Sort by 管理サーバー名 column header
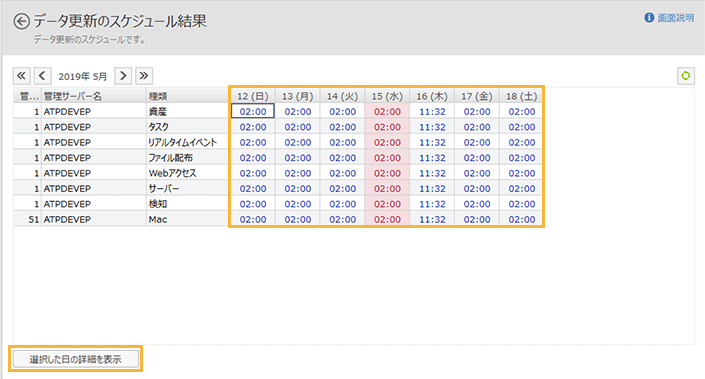Viewport: 705px width, 379px height. pos(94,96)
